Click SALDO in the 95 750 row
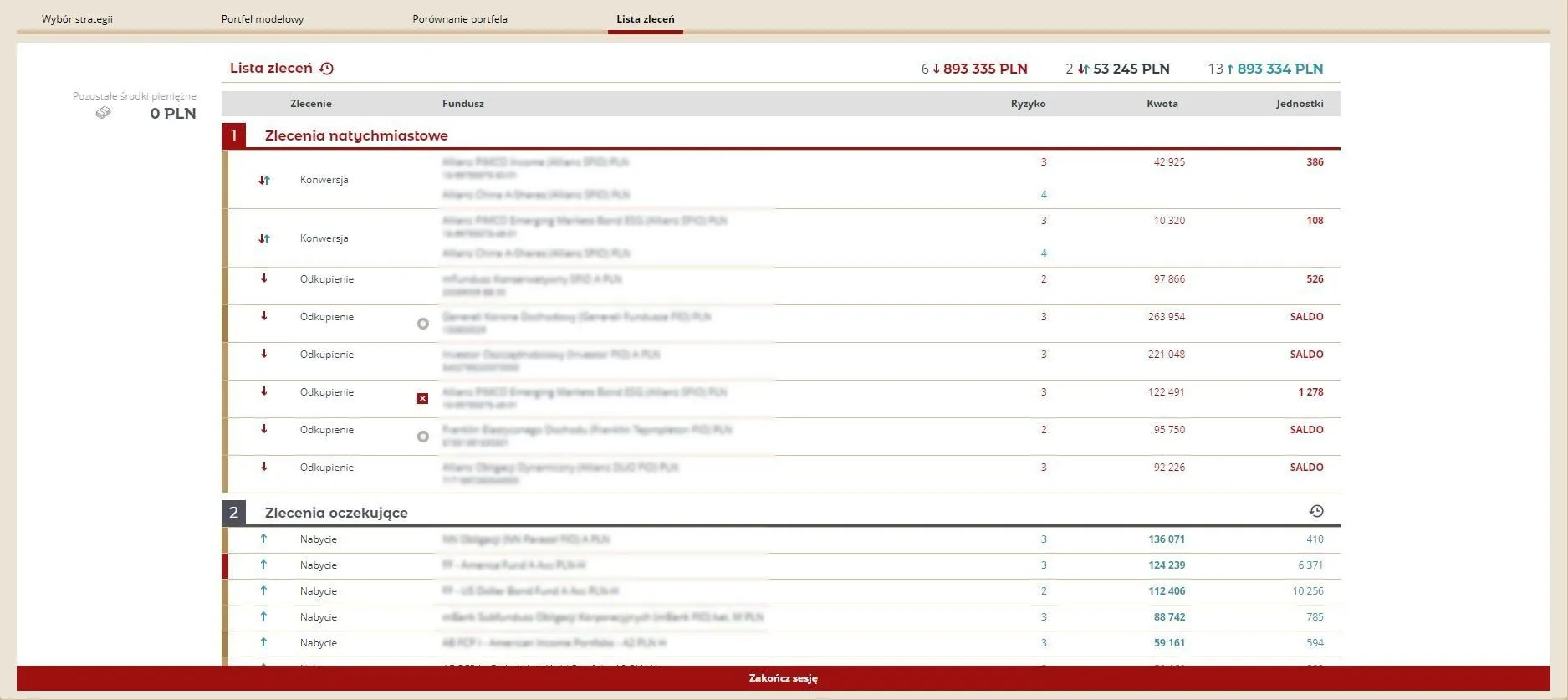Screen dimensions: 1568x700 (x=1306, y=430)
